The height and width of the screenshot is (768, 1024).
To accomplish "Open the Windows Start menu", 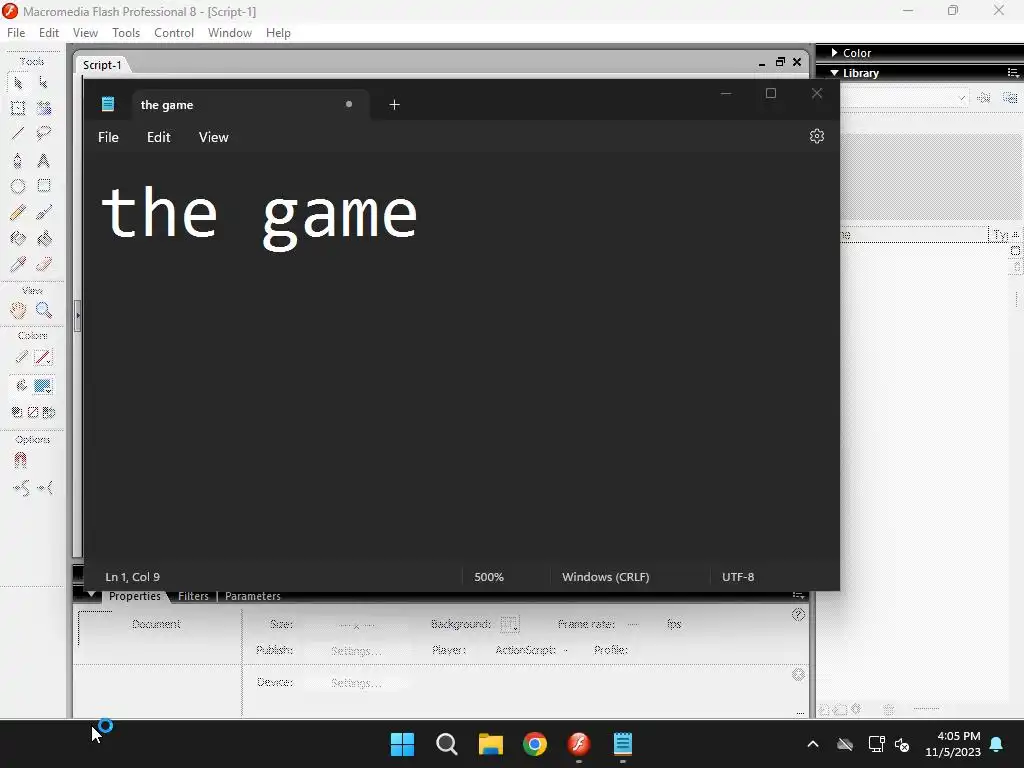I will pos(402,744).
